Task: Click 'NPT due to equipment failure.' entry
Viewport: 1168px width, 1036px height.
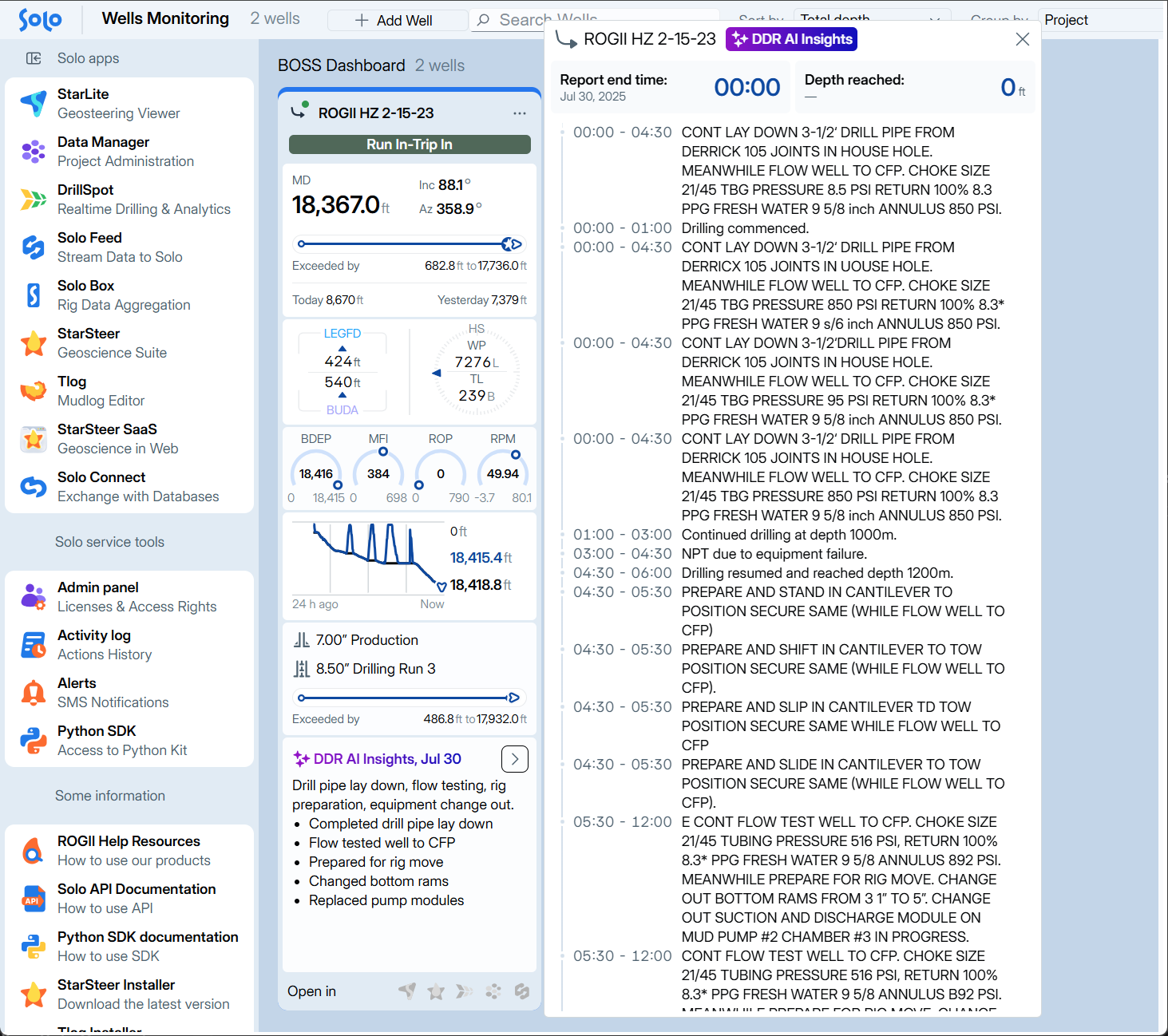Action: point(774,554)
